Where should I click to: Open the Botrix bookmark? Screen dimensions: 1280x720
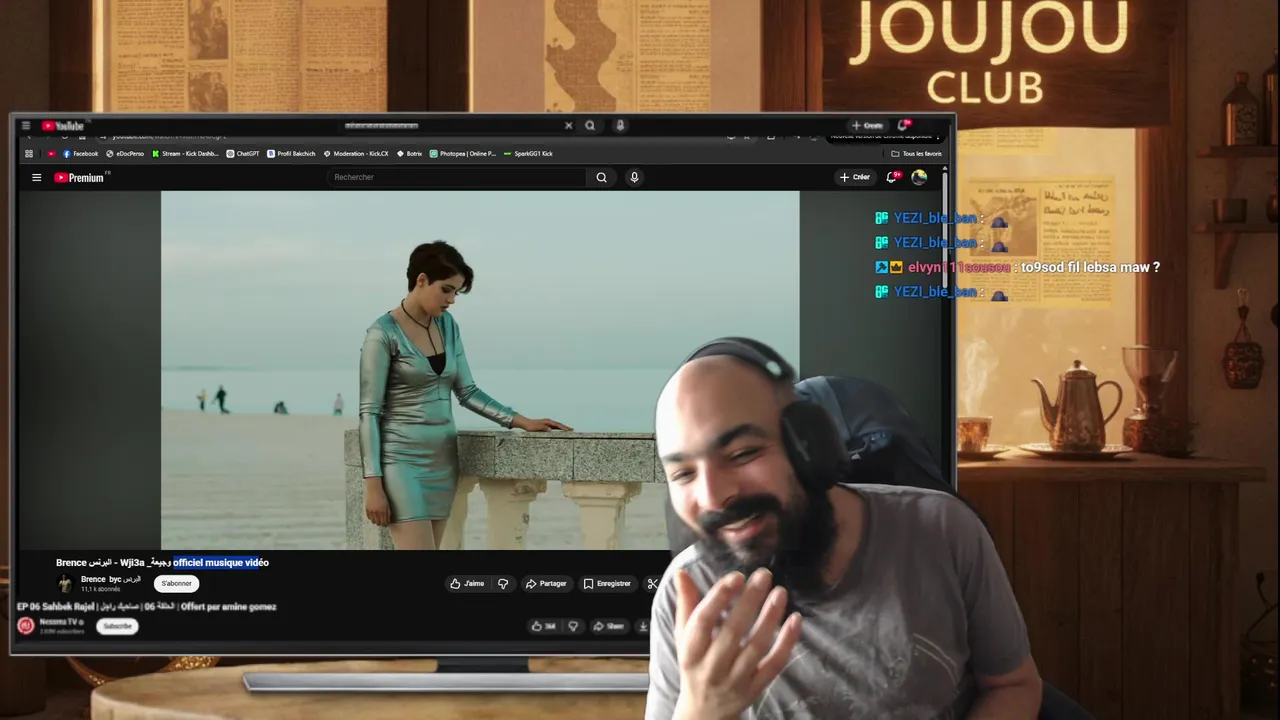[x=410, y=154]
